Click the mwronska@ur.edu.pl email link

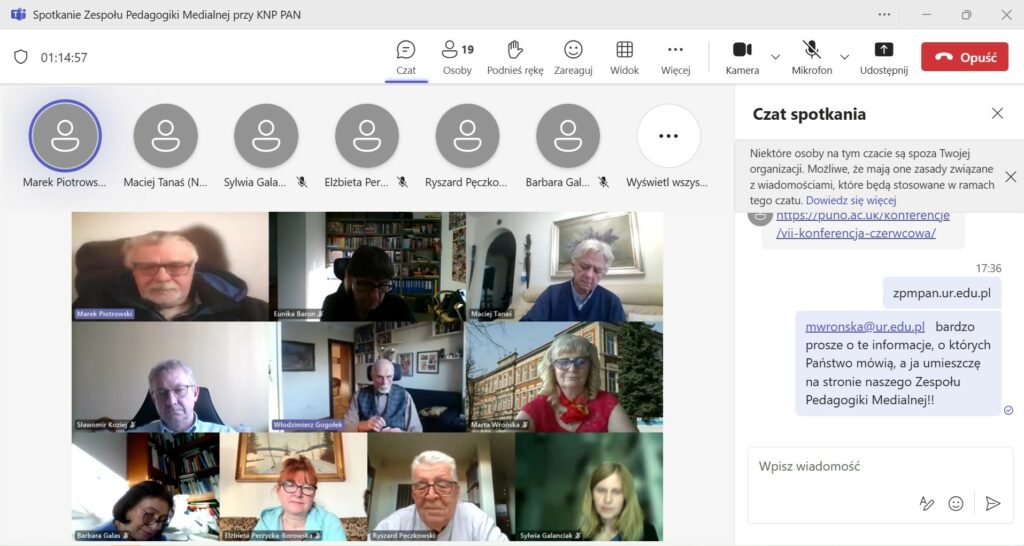[865, 327]
